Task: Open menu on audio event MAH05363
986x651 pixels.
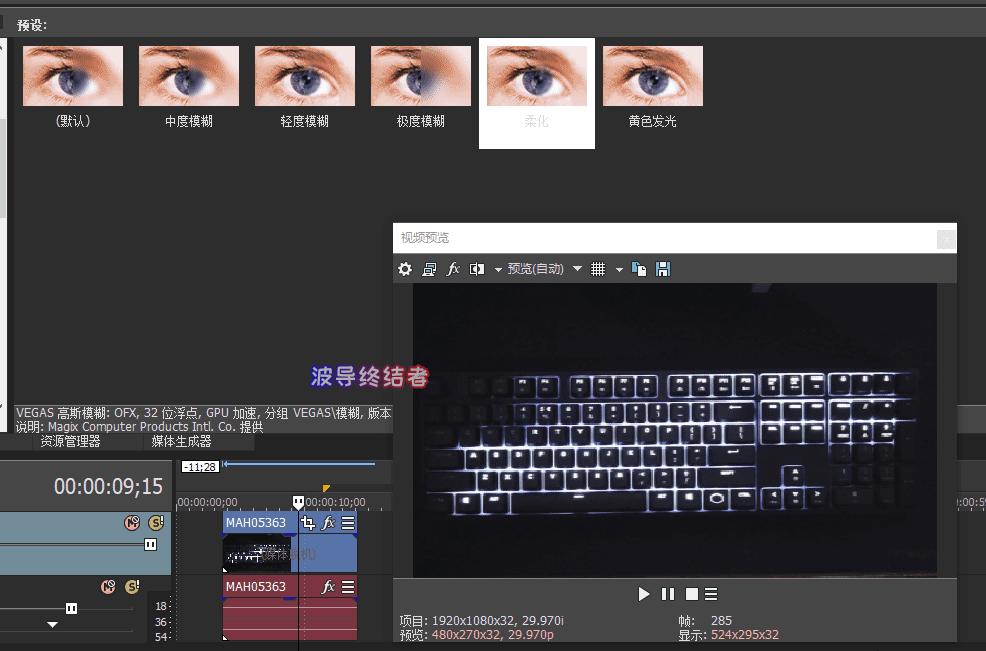Action: (x=348, y=587)
